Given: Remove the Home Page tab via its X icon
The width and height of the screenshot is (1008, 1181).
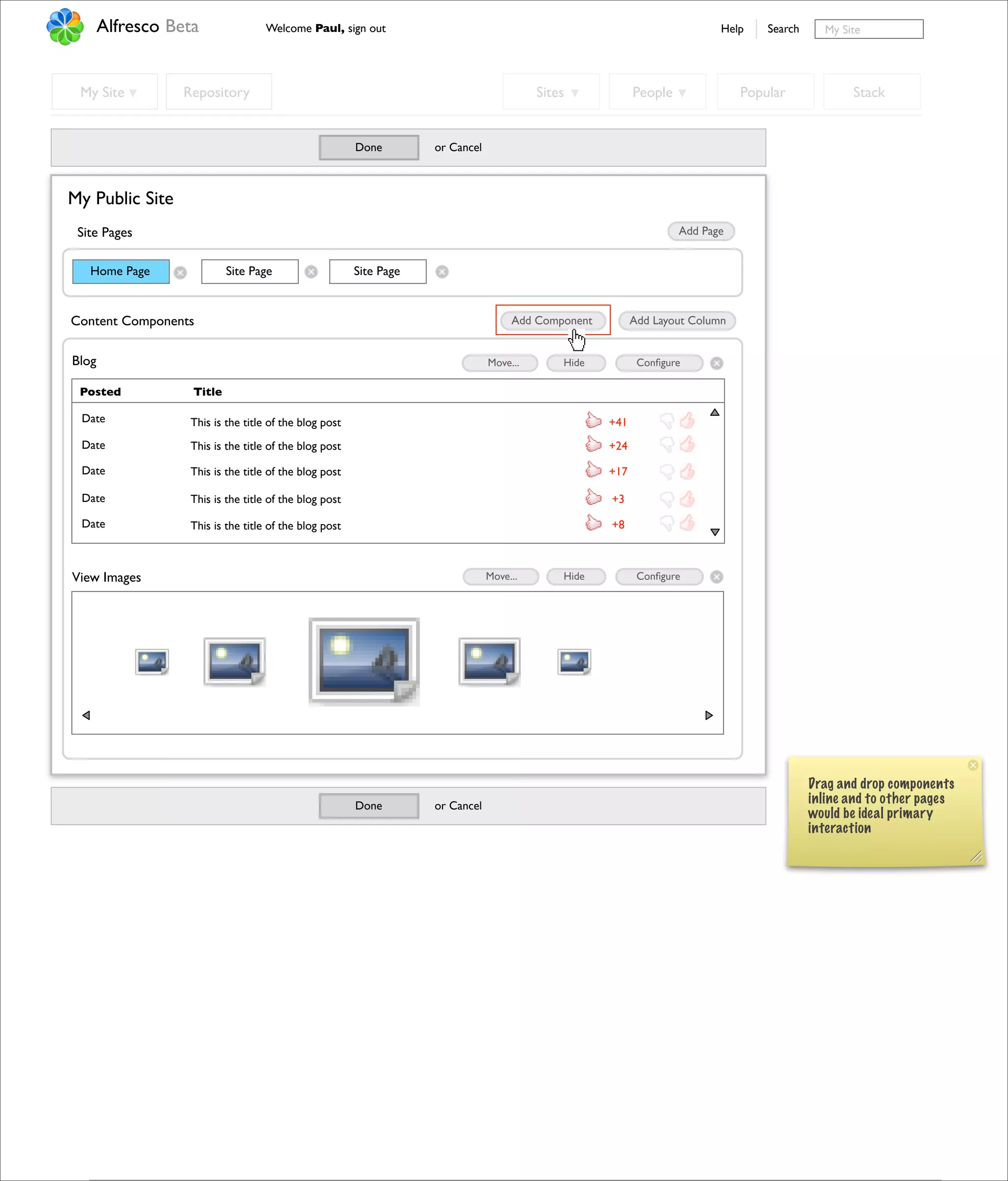Looking at the screenshot, I should [x=180, y=273].
